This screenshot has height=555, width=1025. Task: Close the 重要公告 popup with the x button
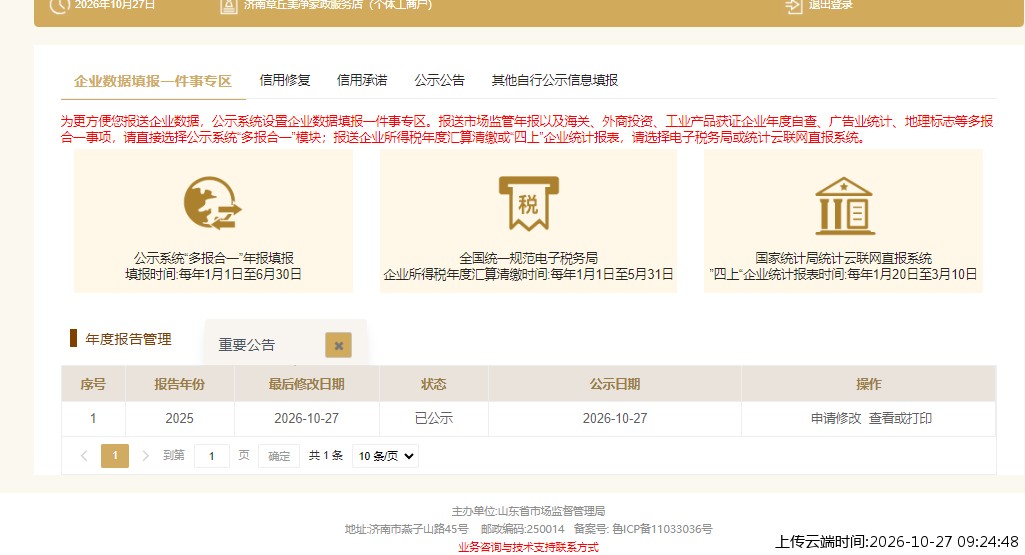(339, 345)
